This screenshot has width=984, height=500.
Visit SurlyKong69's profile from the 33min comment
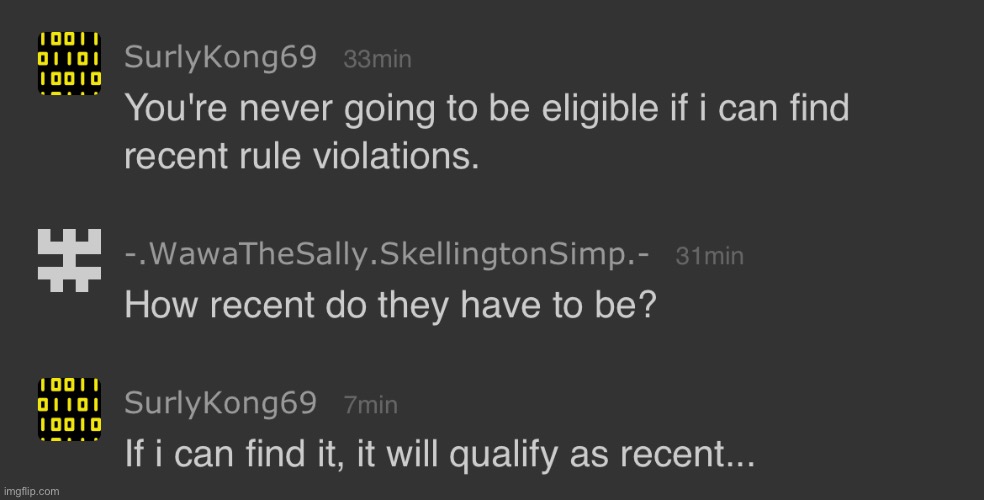click(x=220, y=58)
